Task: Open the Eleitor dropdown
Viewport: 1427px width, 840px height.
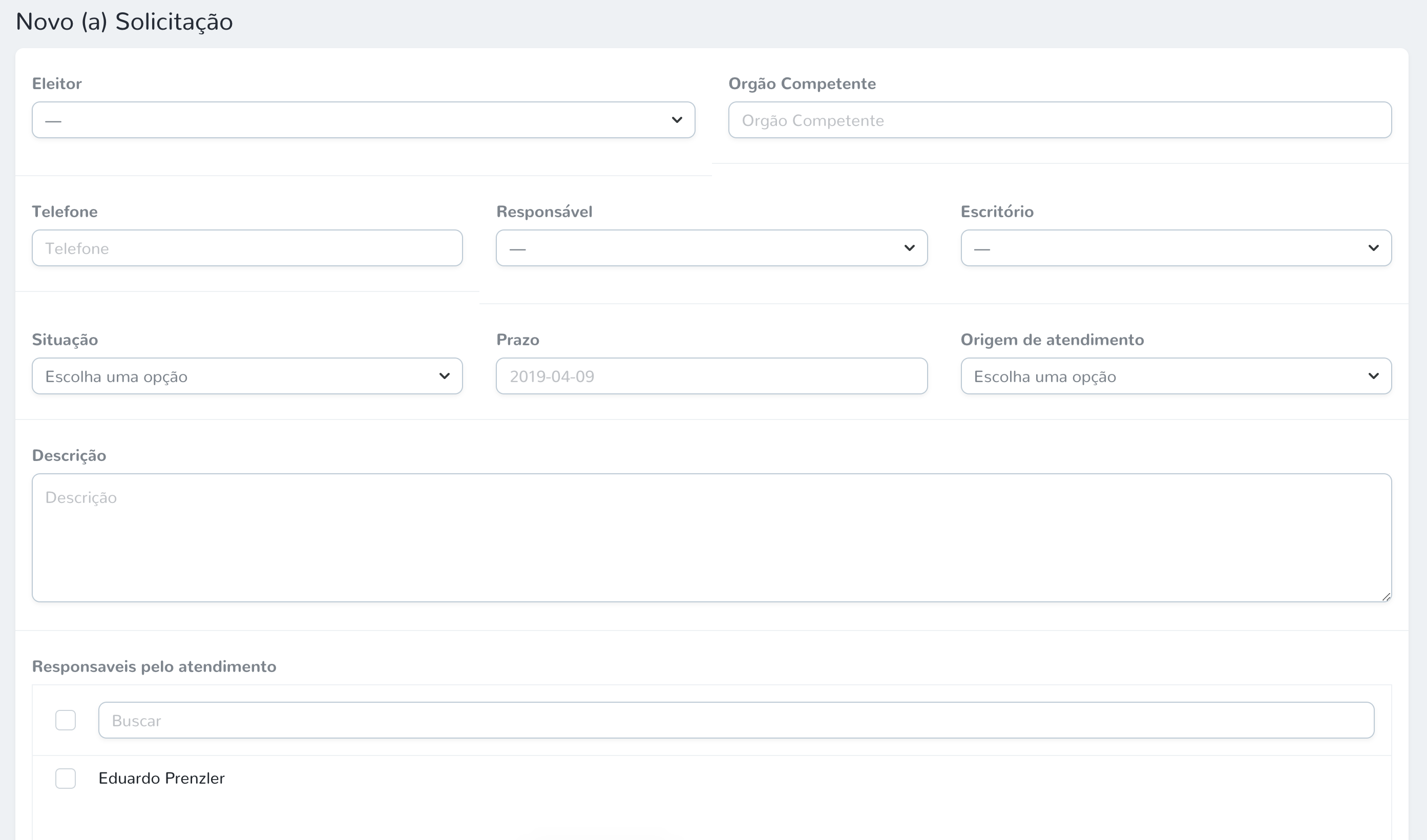Action: (363, 119)
